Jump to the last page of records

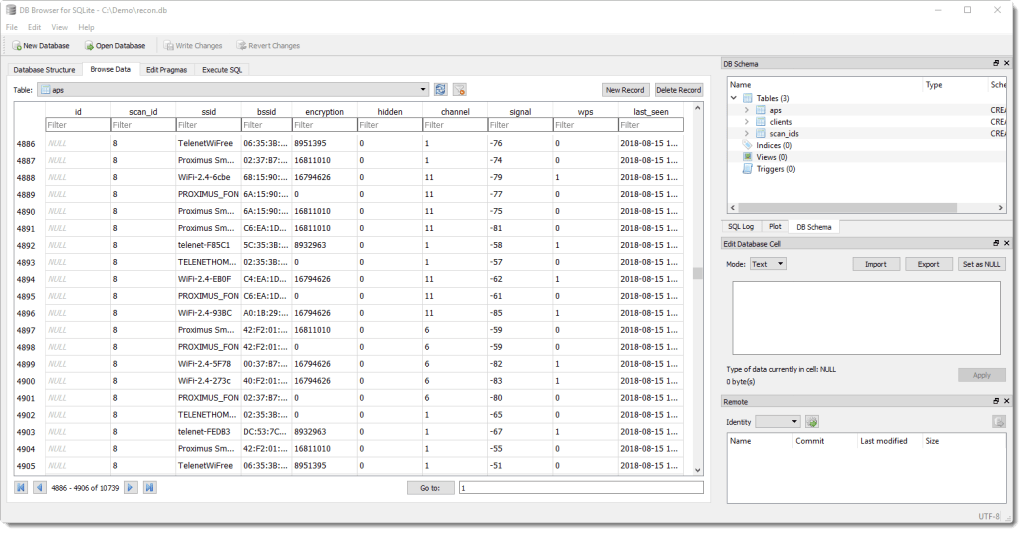[149, 487]
